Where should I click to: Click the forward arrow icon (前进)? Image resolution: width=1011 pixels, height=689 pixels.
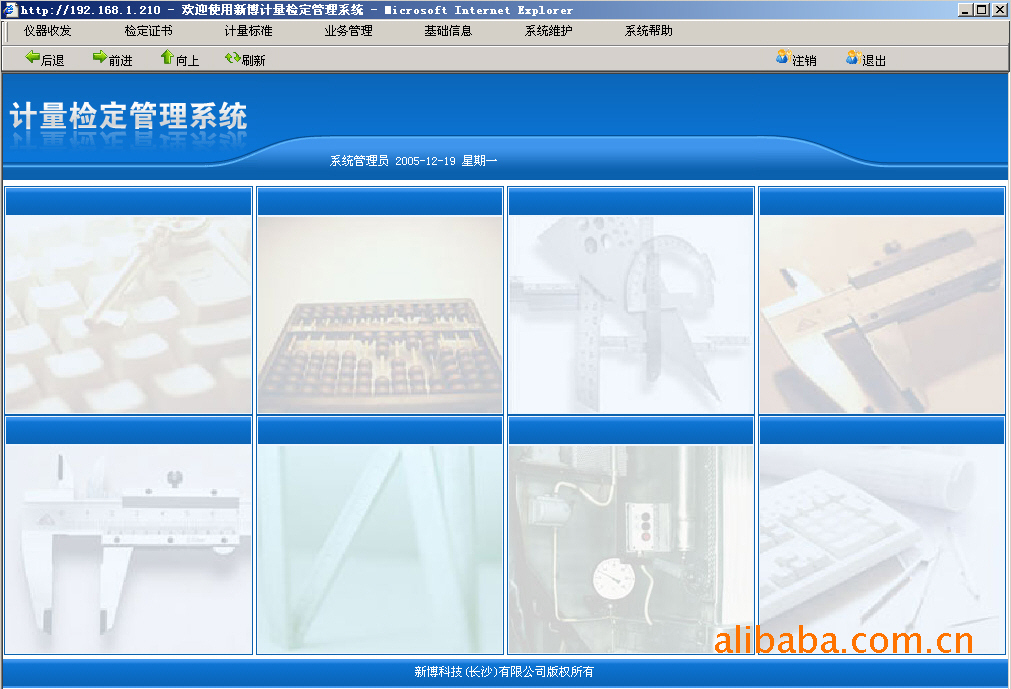(x=100, y=58)
